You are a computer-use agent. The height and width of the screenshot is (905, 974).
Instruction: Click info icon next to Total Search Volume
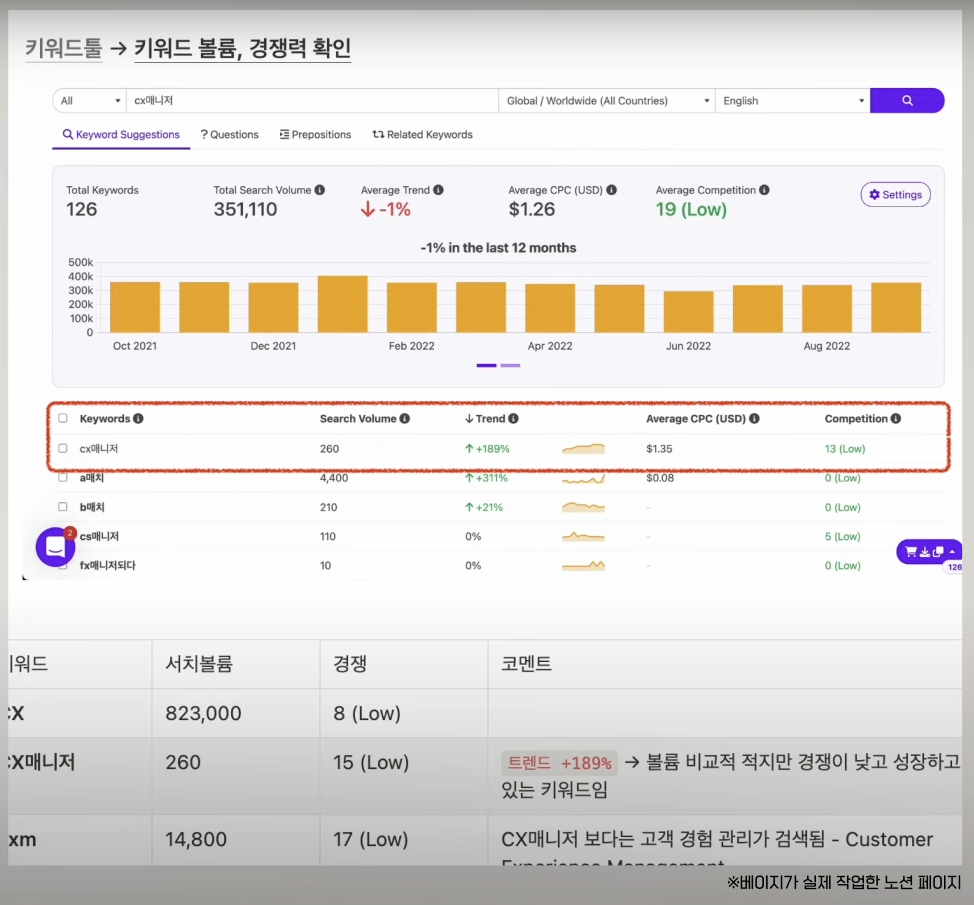[320, 190]
